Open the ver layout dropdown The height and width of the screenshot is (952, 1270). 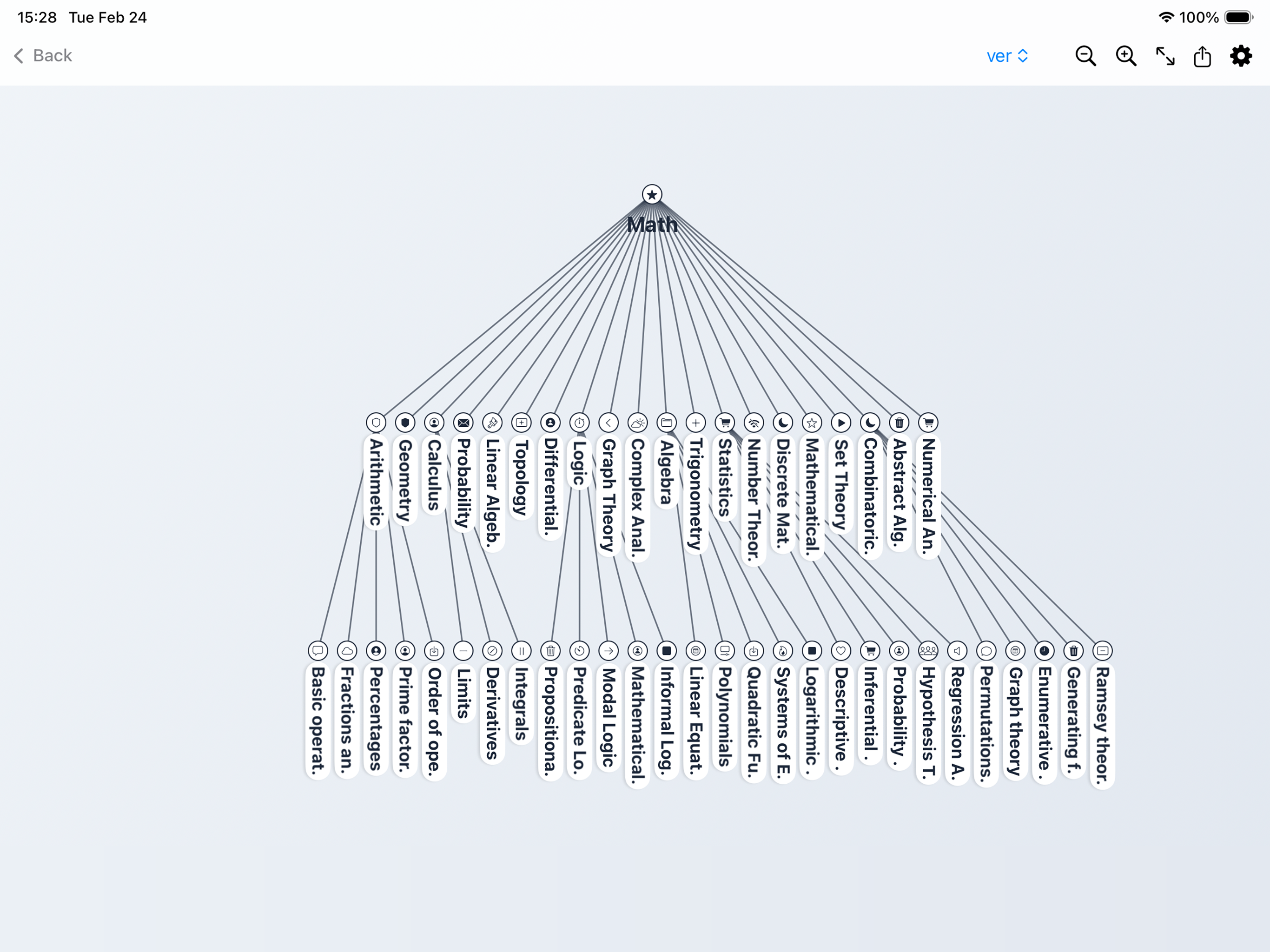(1007, 56)
